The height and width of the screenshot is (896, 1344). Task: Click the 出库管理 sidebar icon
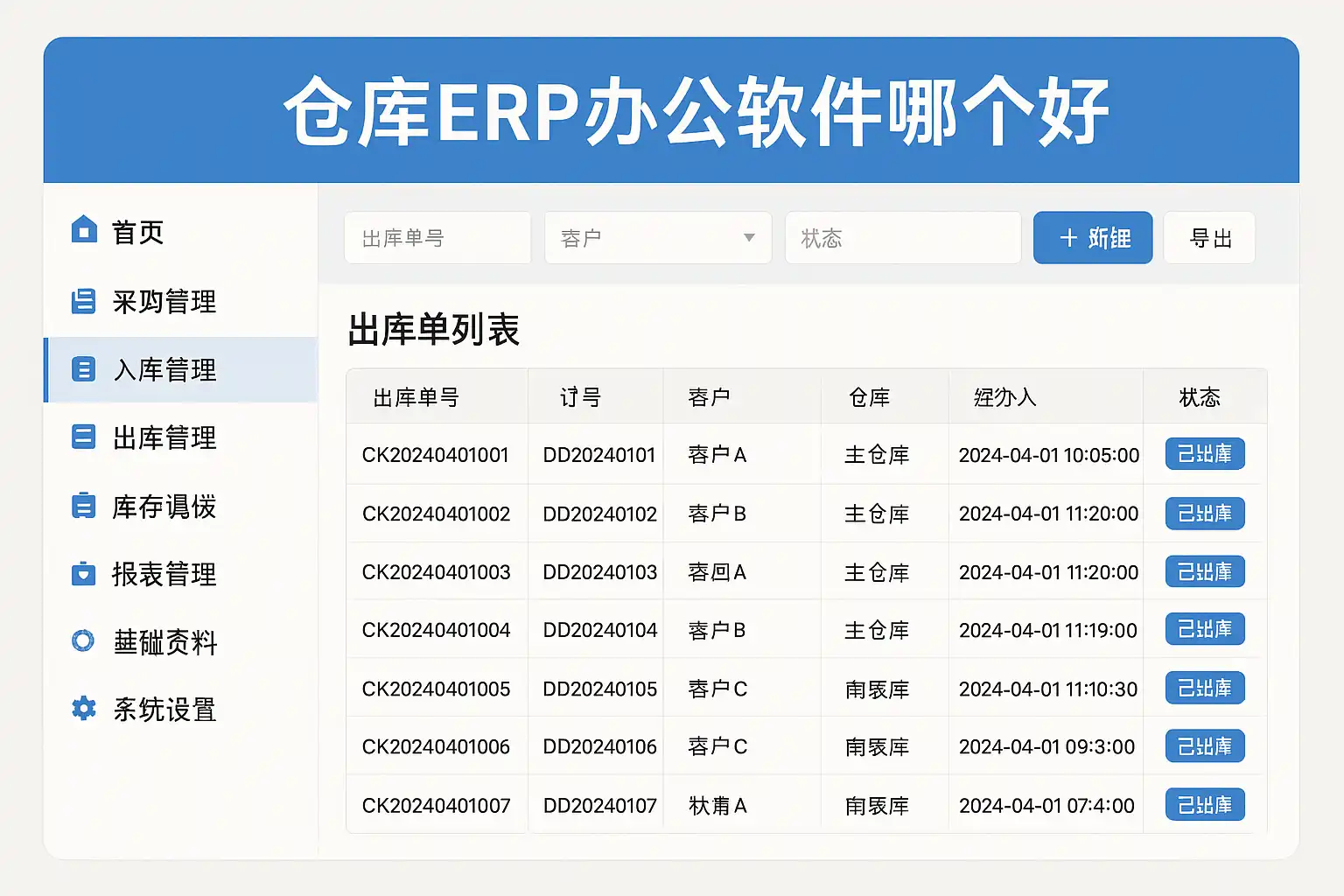(x=83, y=437)
